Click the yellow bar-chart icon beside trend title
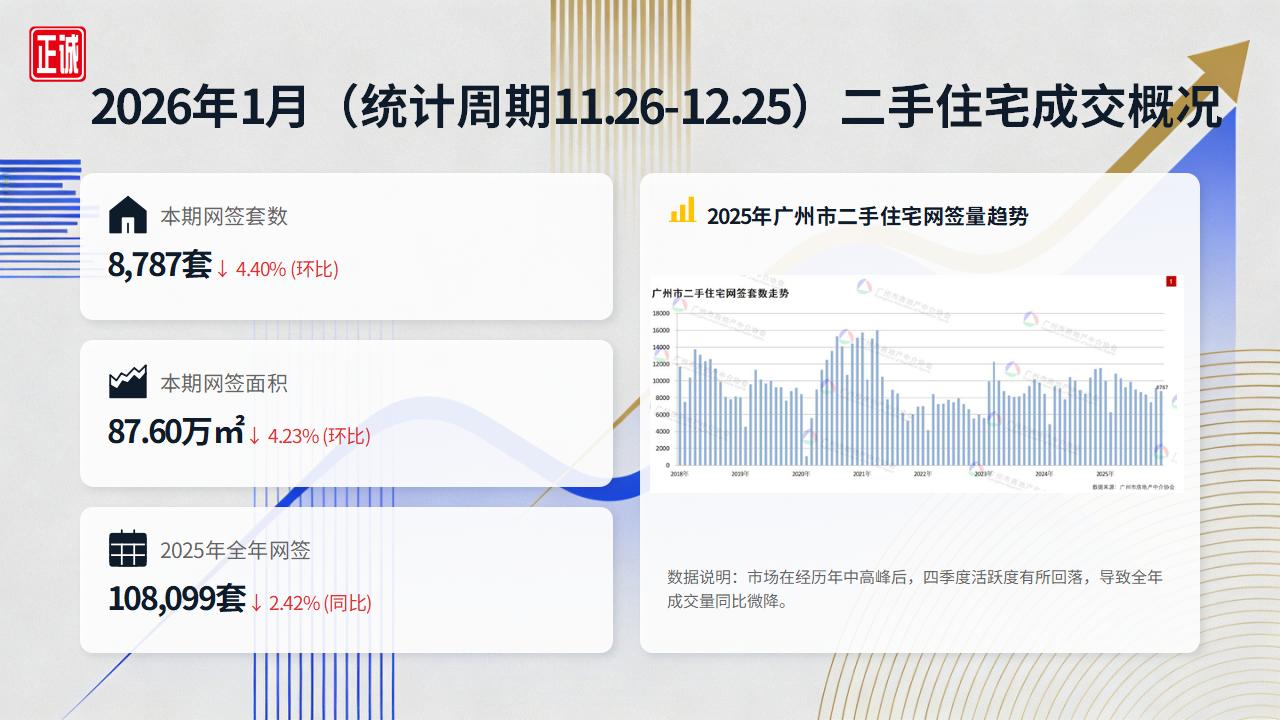Screen dimensions: 1280x720 click(x=683, y=212)
